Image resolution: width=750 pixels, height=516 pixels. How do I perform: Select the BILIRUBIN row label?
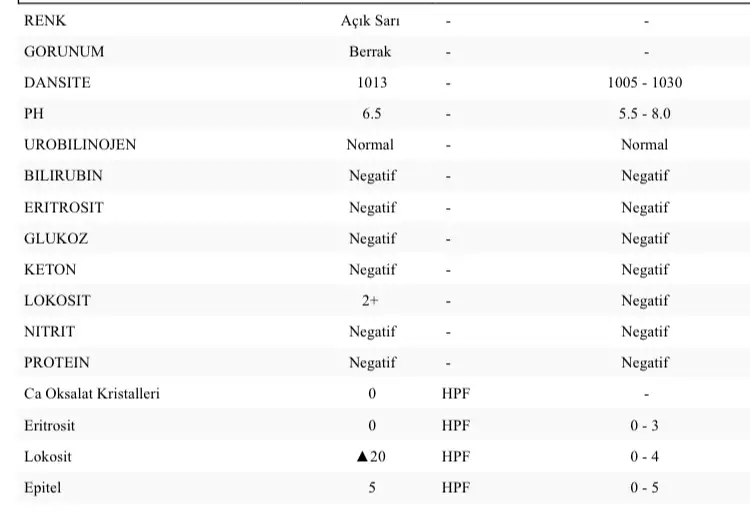tap(63, 176)
